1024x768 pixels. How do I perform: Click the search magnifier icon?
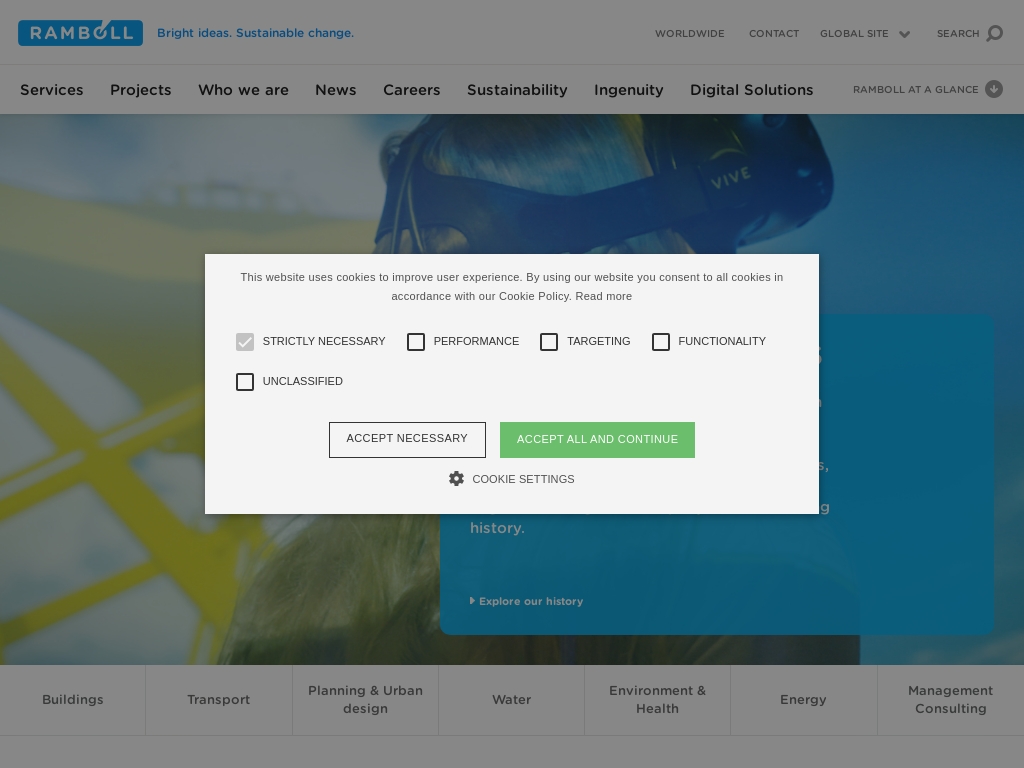pyautogui.click(x=994, y=34)
